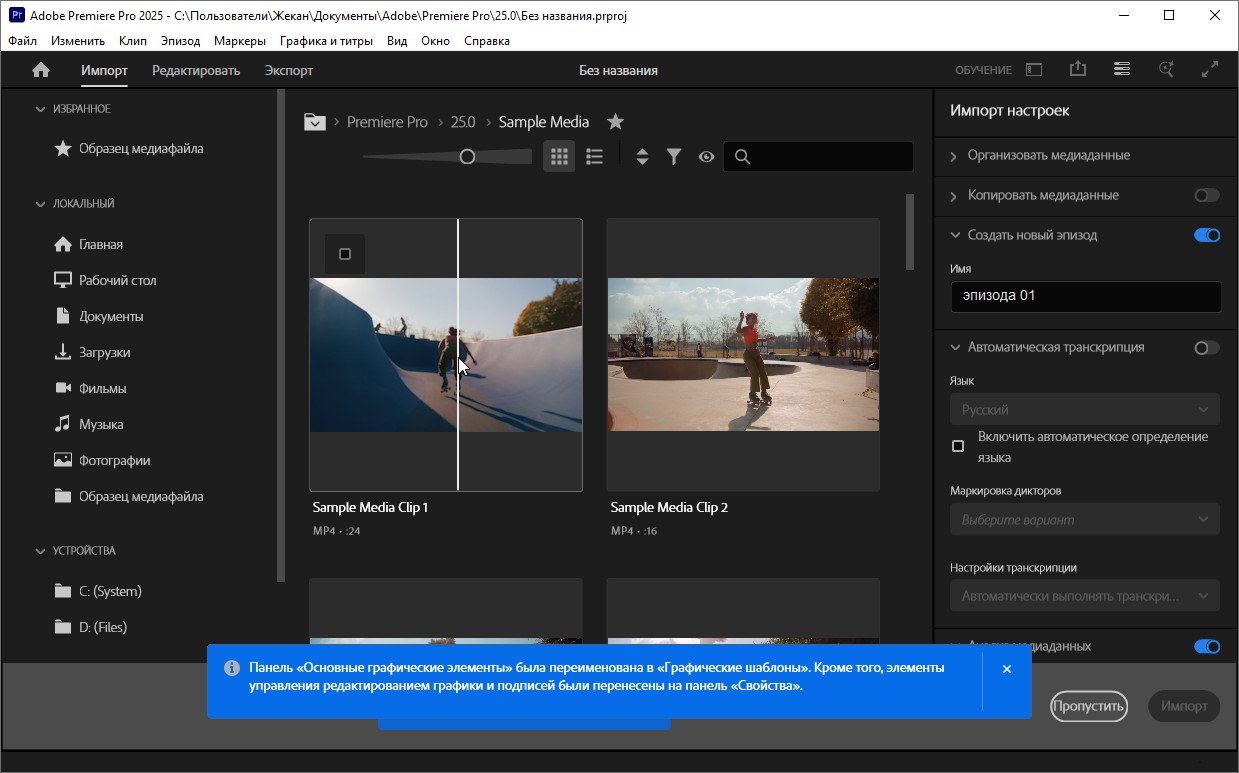This screenshot has height=773, width=1239.
Task: Select the Импорт workspace tab
Action: point(104,70)
